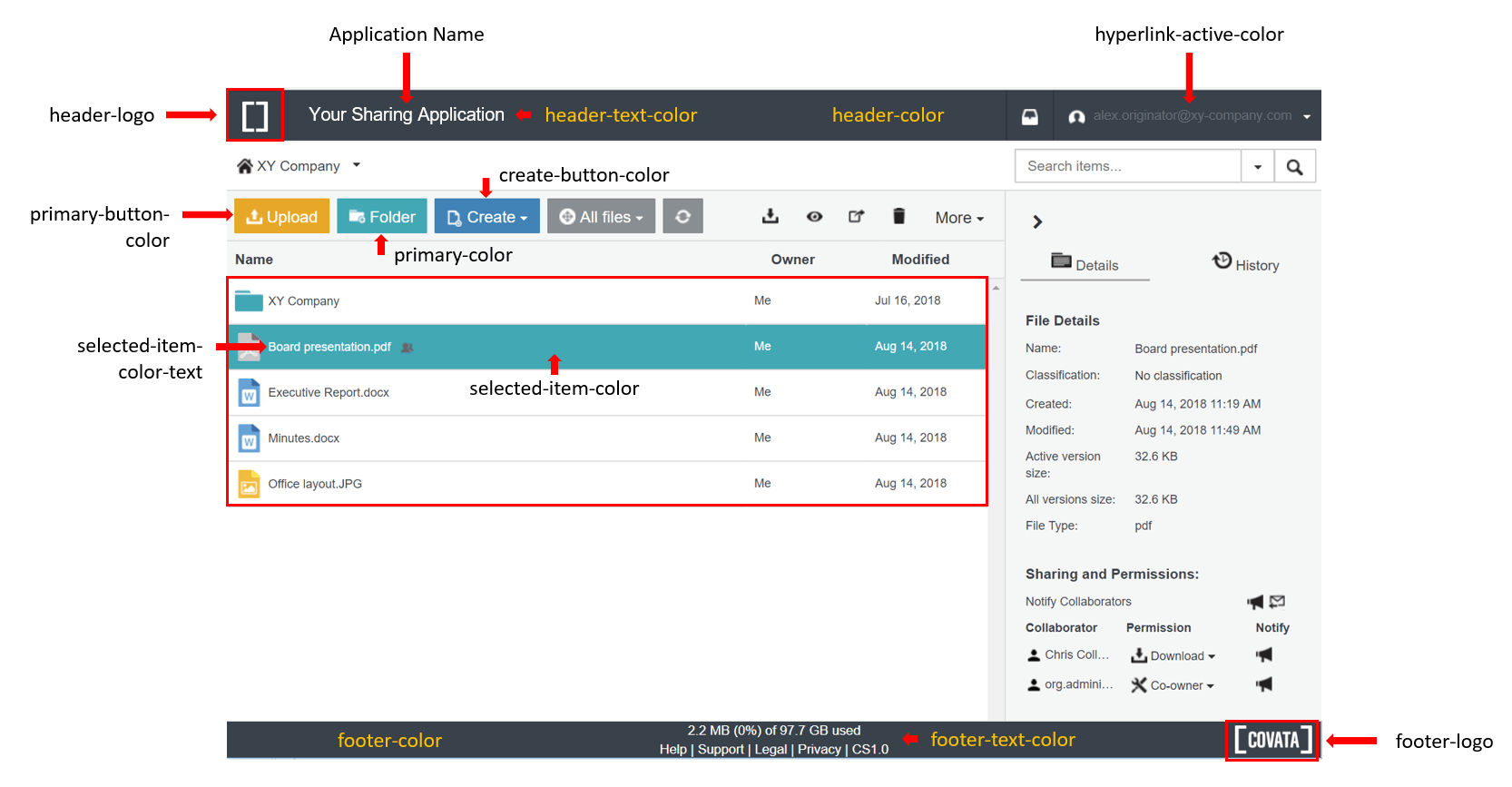Screen dimensions: 1512x787
Task: Sort by the Name column header
Action: [254, 260]
